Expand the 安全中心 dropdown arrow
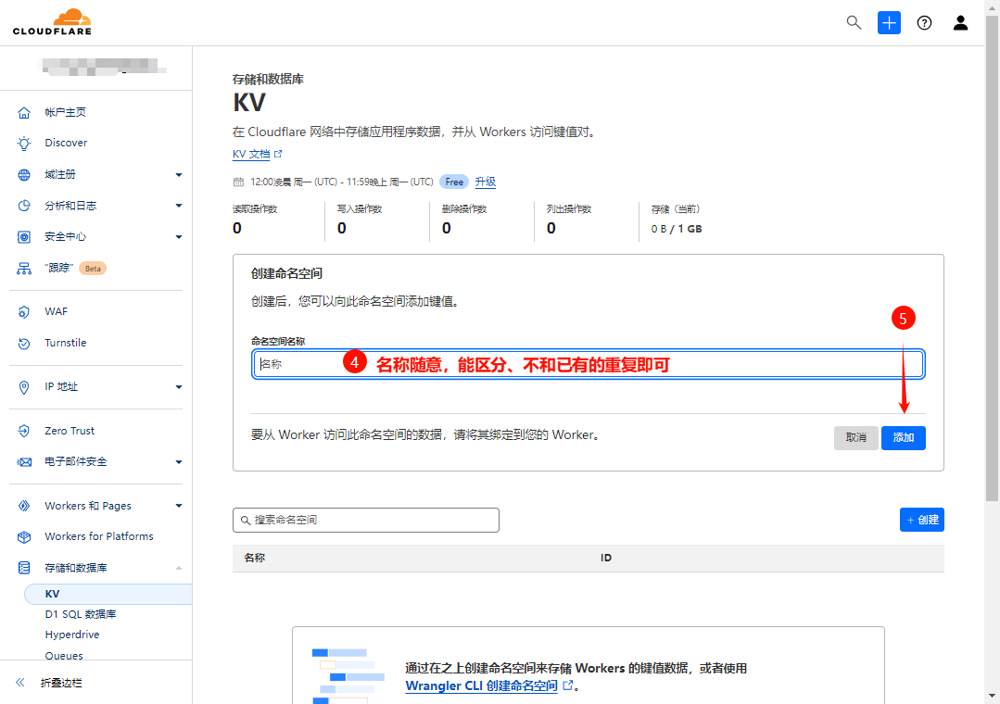The width and height of the screenshot is (1000, 704). point(179,237)
